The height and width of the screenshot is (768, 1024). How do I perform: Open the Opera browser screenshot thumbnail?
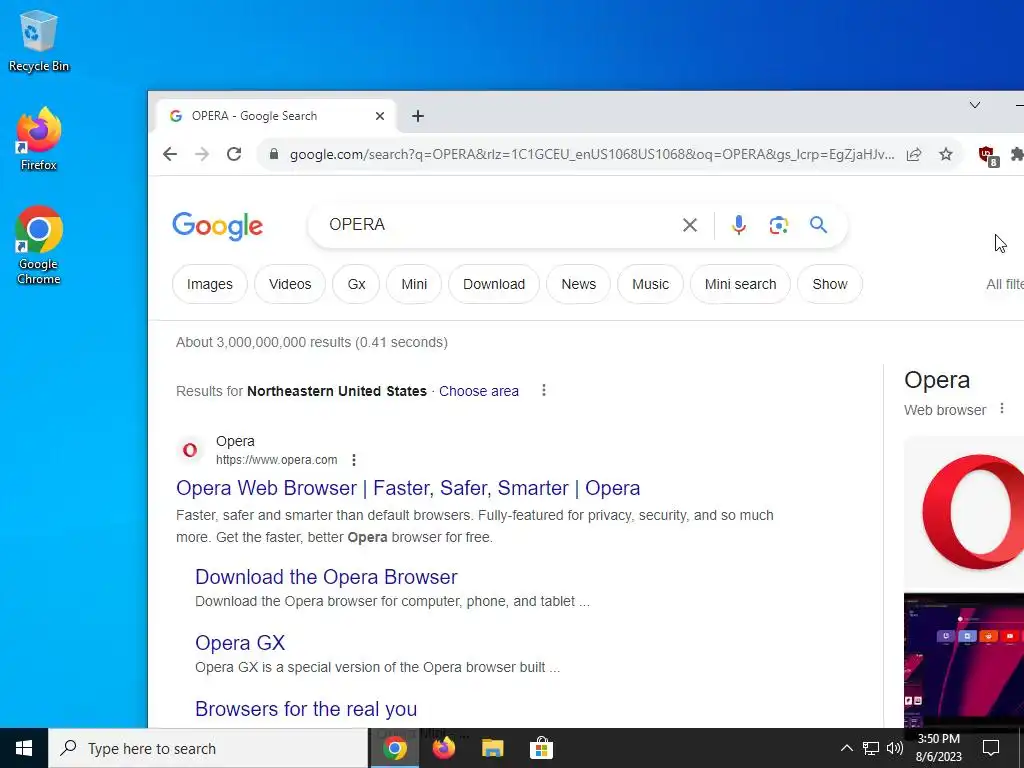tap(964, 660)
